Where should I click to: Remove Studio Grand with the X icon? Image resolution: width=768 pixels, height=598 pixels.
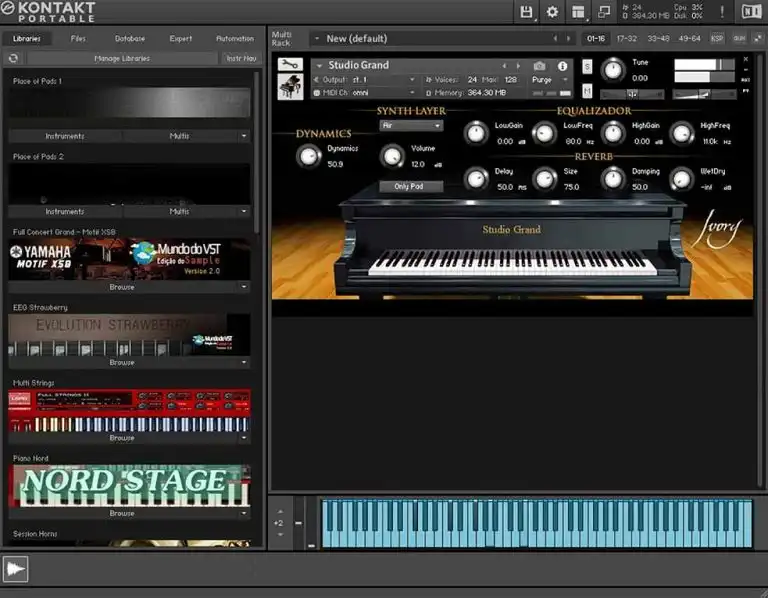745,59
